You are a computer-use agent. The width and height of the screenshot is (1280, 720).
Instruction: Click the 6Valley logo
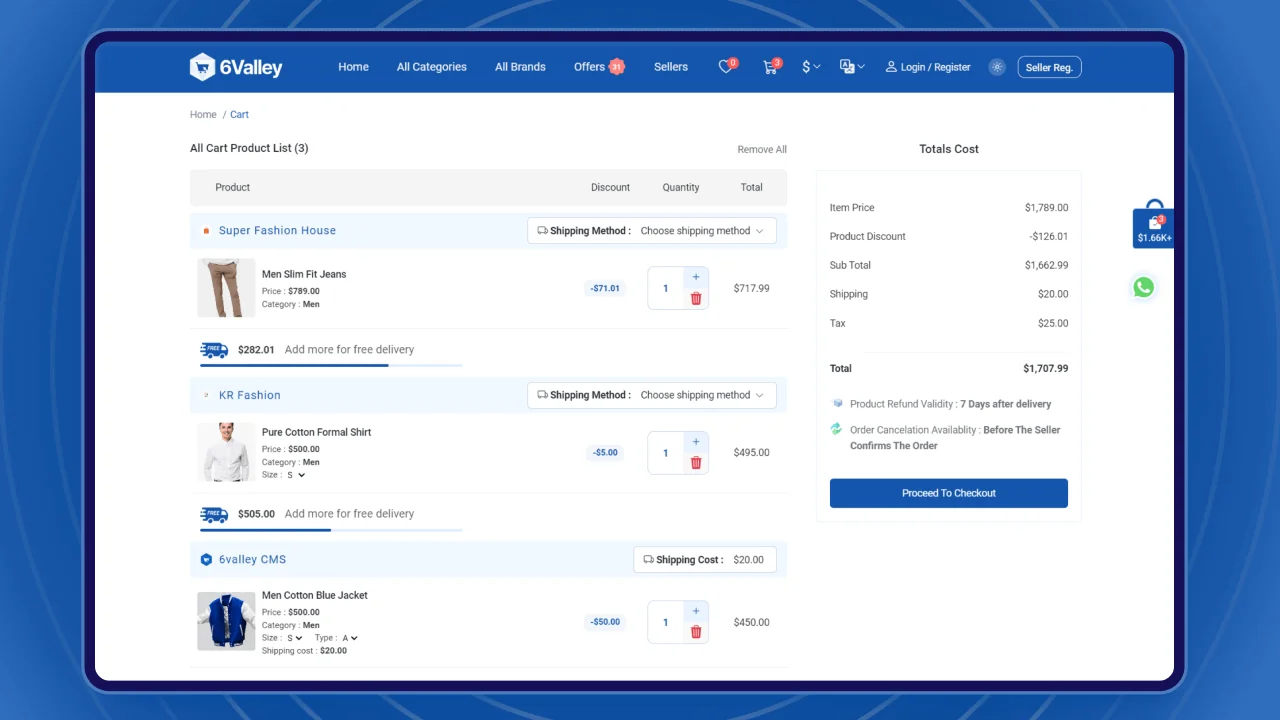pyautogui.click(x=236, y=67)
